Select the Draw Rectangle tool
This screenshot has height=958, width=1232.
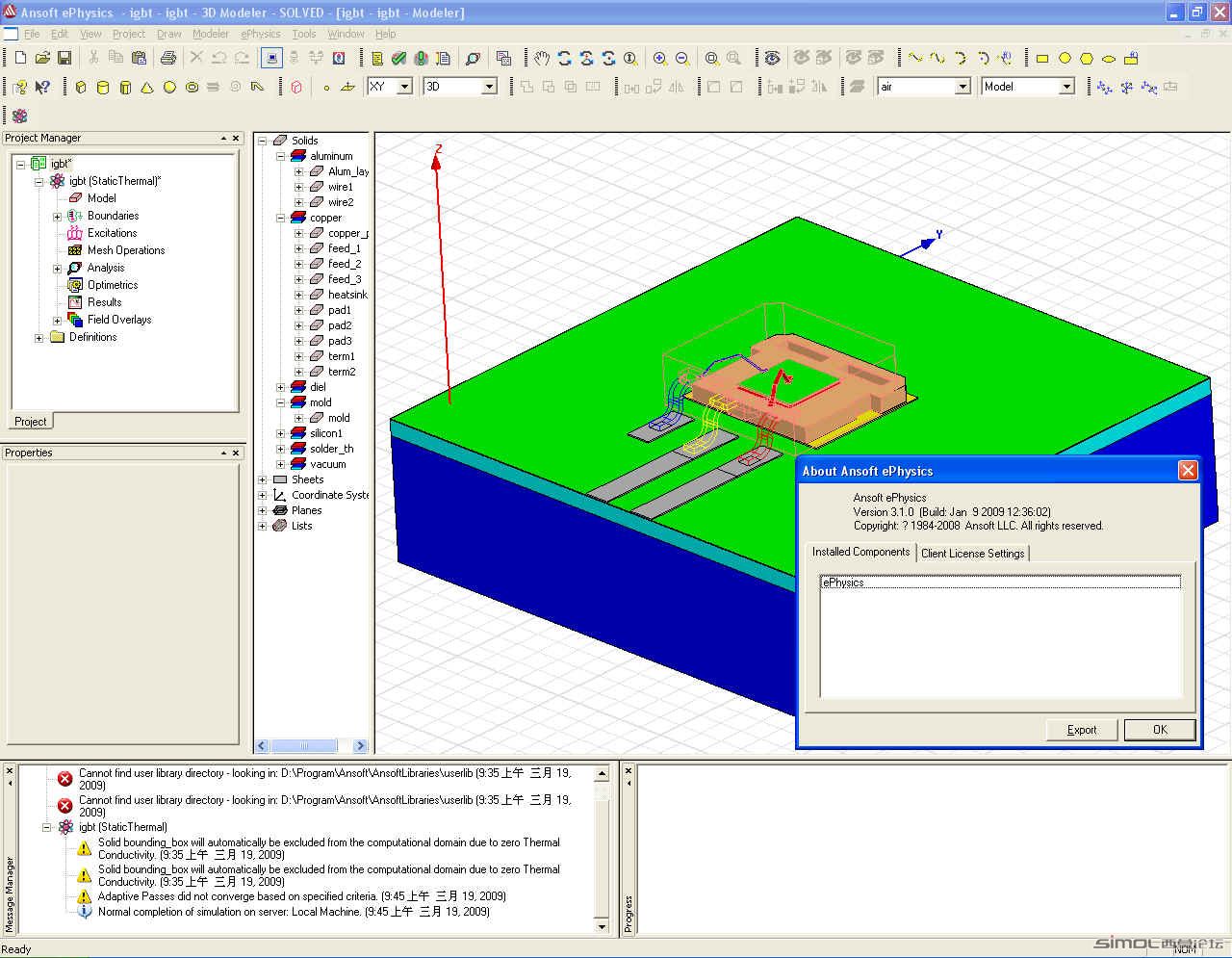1042,59
